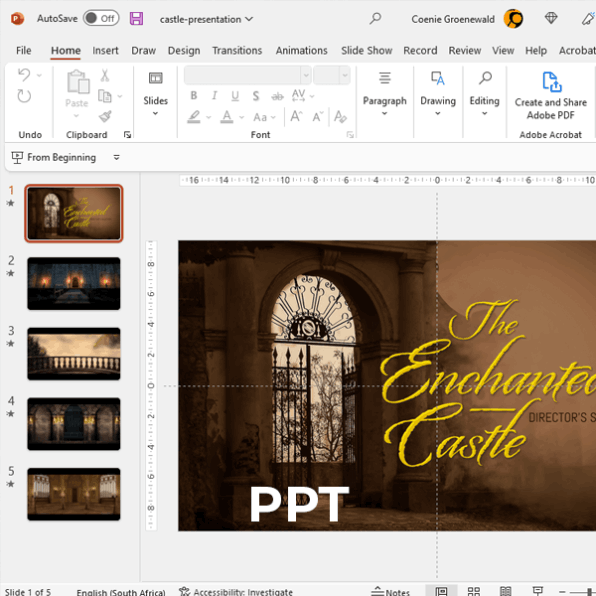Open the Draw tab

pyautogui.click(x=143, y=51)
